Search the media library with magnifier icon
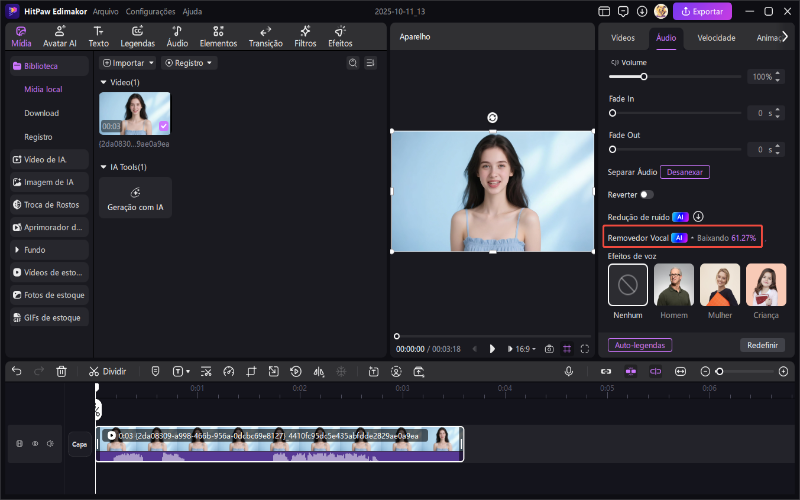800x500 pixels. point(353,63)
